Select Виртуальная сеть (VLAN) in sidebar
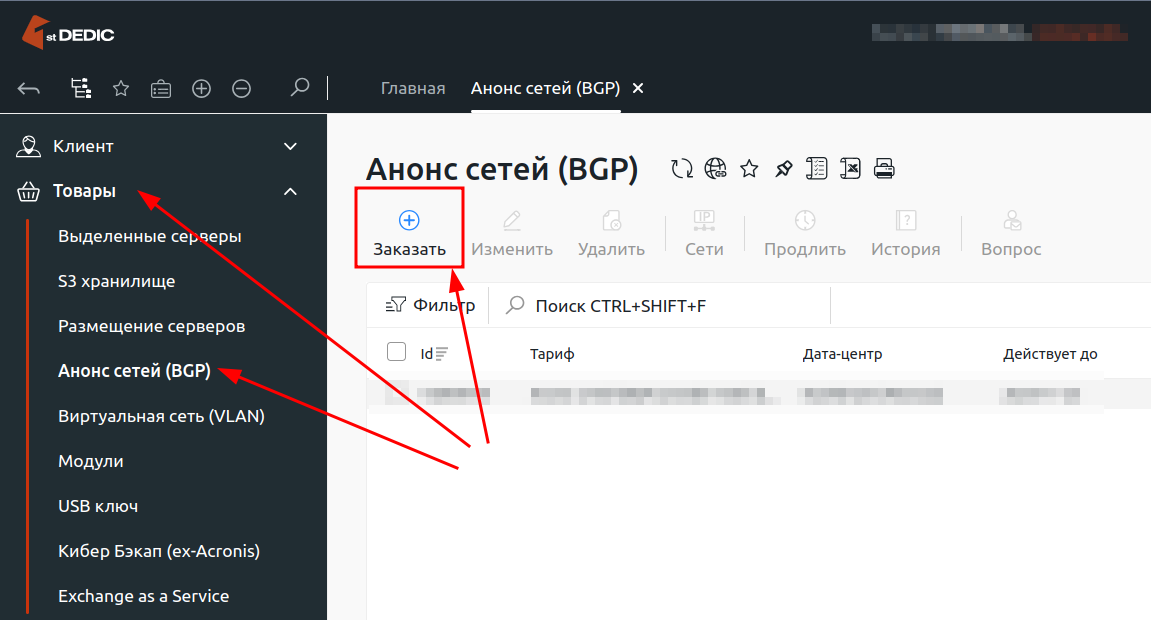Screen dimensions: 1151x620 (161, 417)
